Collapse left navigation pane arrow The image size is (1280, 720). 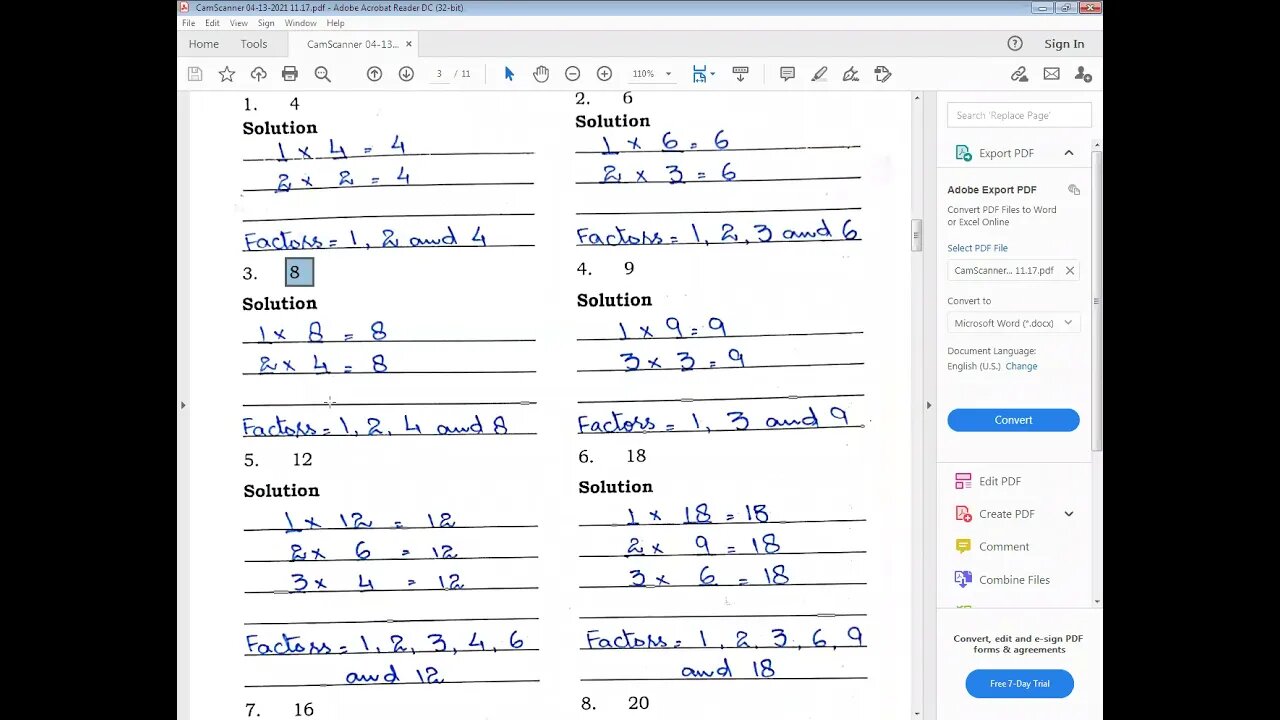click(x=182, y=405)
